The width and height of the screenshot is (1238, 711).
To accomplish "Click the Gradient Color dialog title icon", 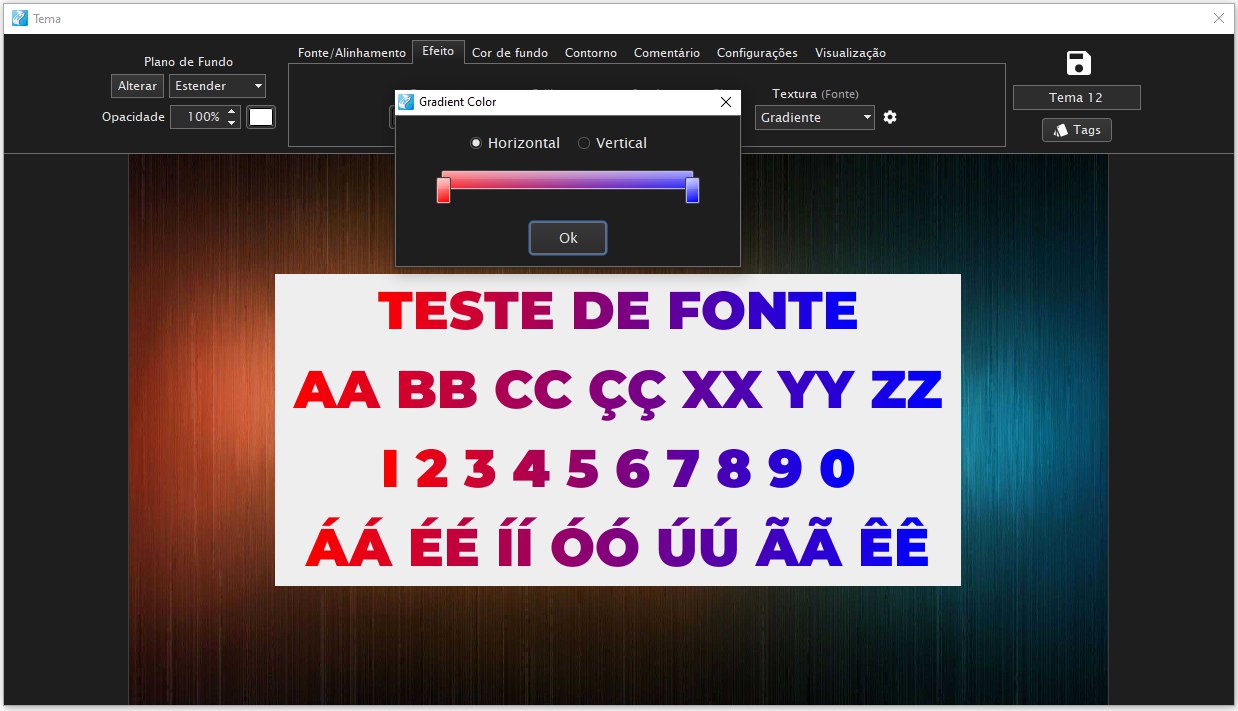I will [406, 102].
